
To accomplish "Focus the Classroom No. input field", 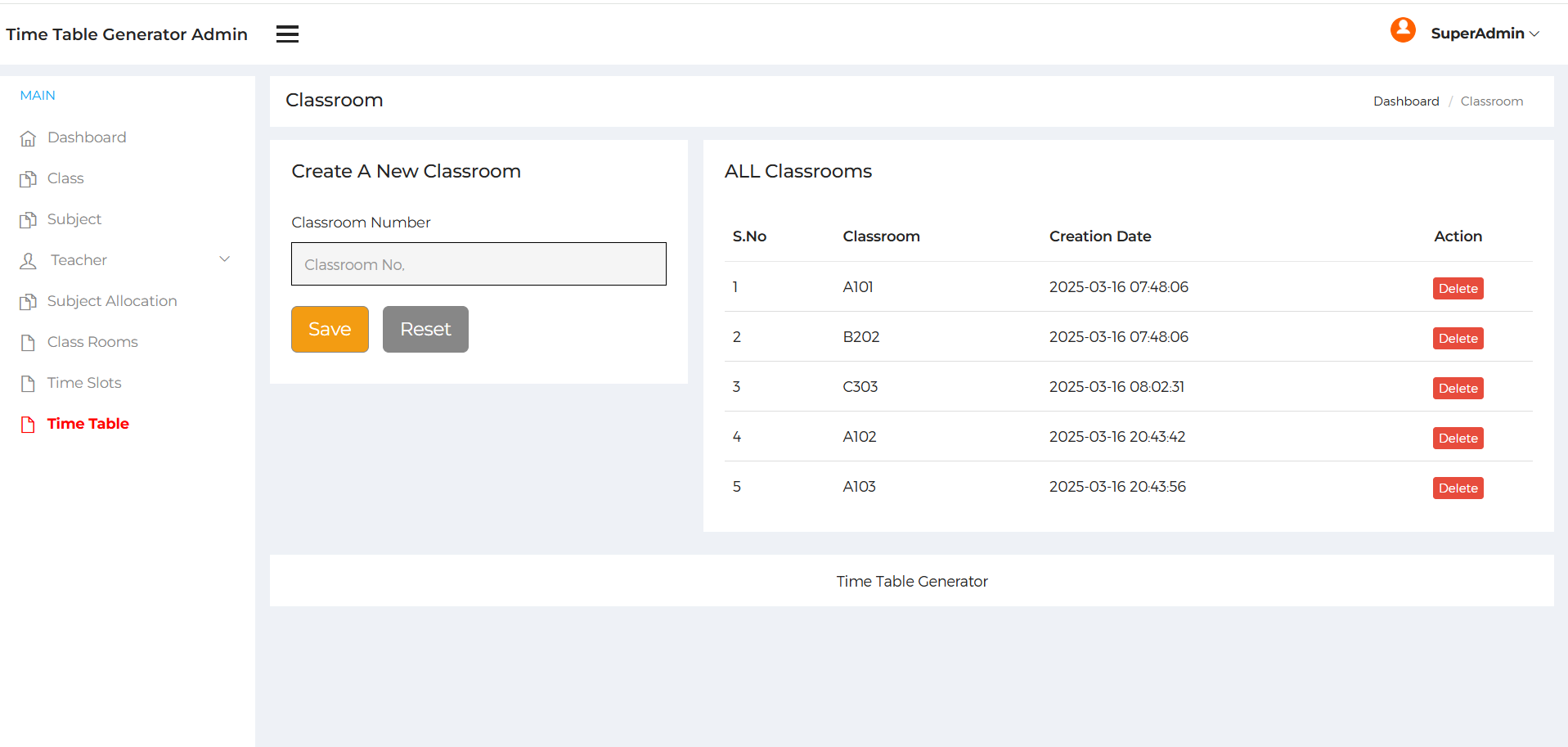I will 478,263.
